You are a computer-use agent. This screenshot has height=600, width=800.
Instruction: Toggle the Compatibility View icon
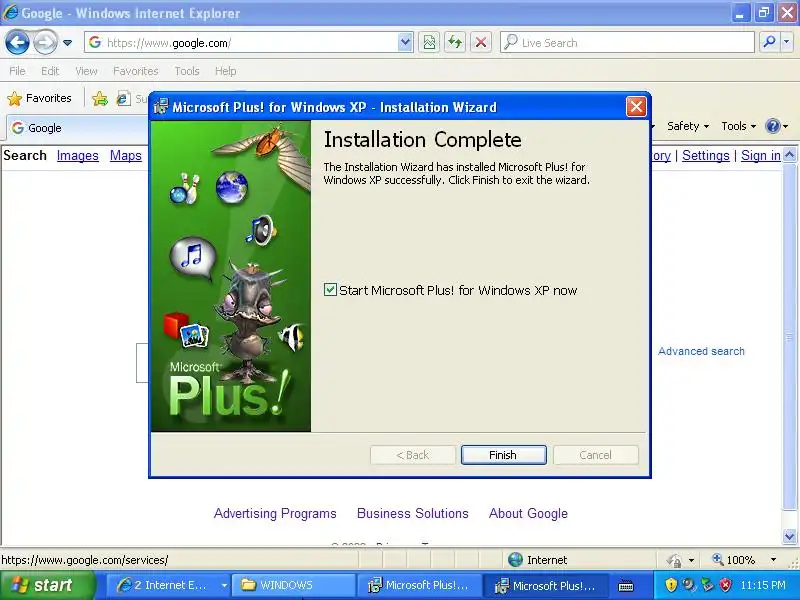pyautogui.click(x=429, y=43)
